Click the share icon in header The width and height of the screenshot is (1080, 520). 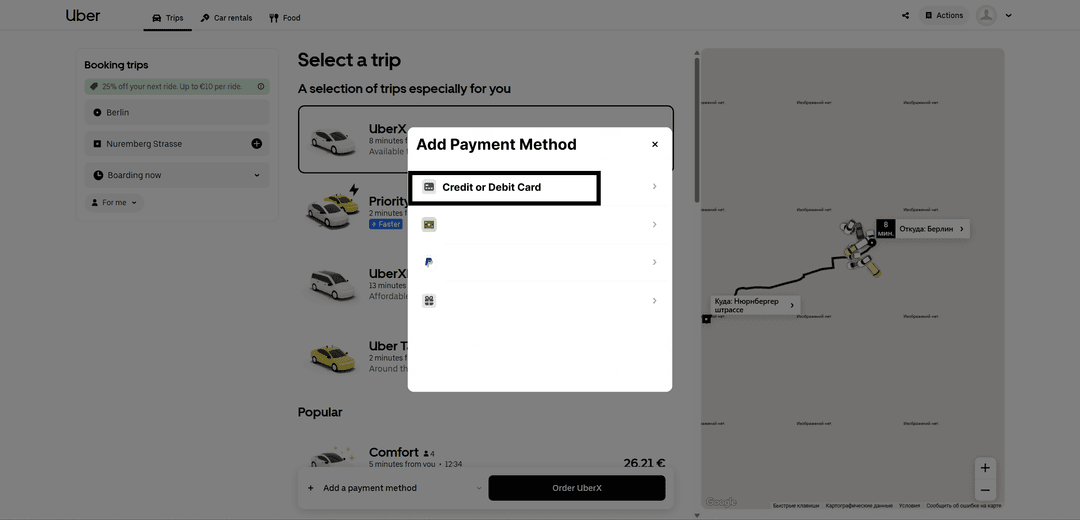point(905,16)
